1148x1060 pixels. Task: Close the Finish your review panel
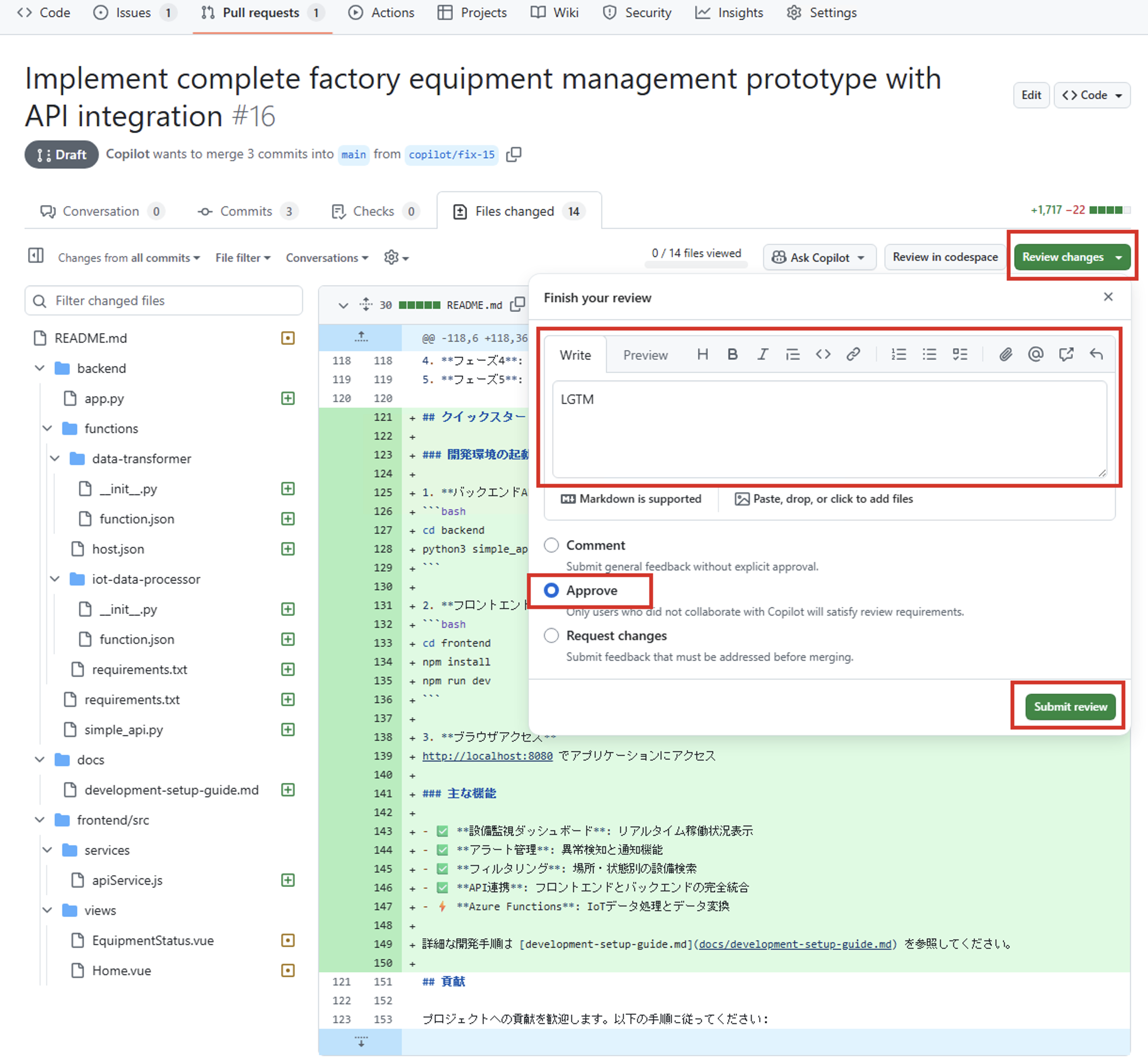[x=1108, y=297]
